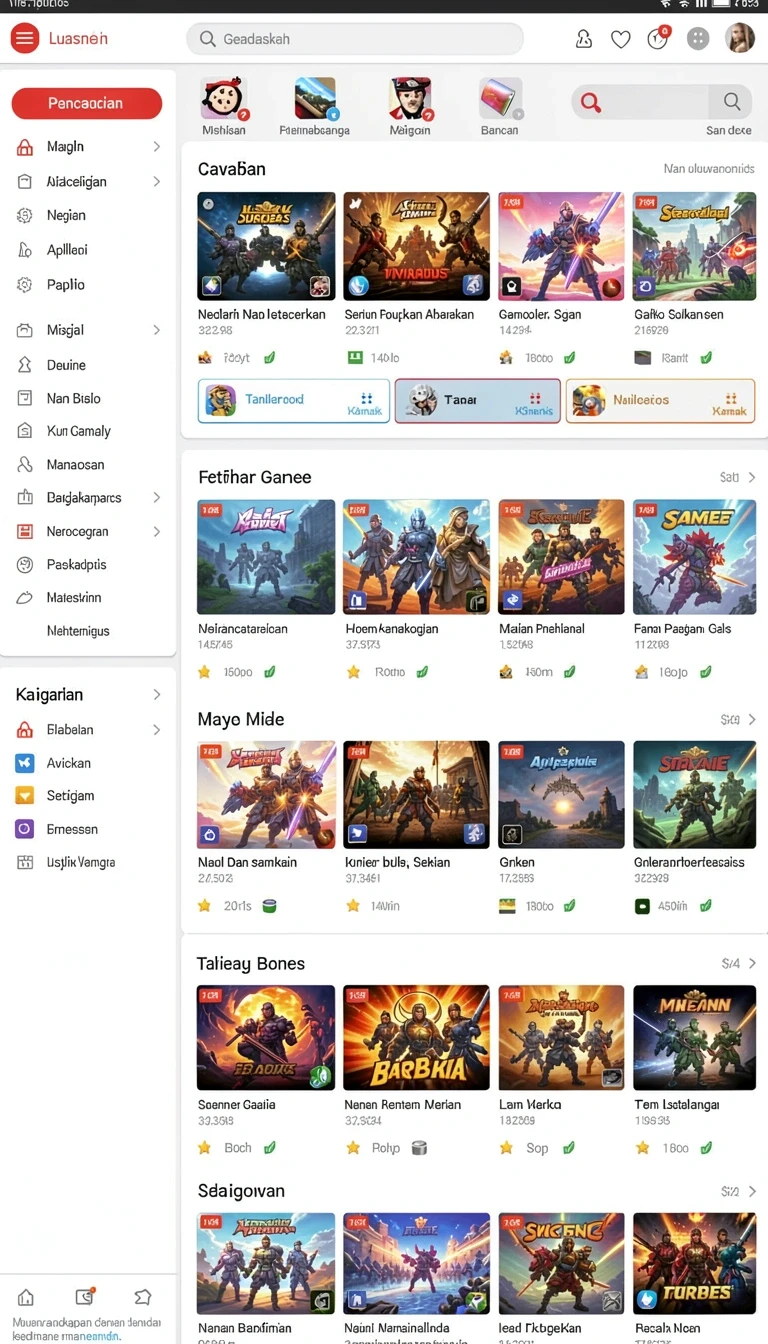Open Gamooler. Sgan game thumbnail

(x=561, y=246)
